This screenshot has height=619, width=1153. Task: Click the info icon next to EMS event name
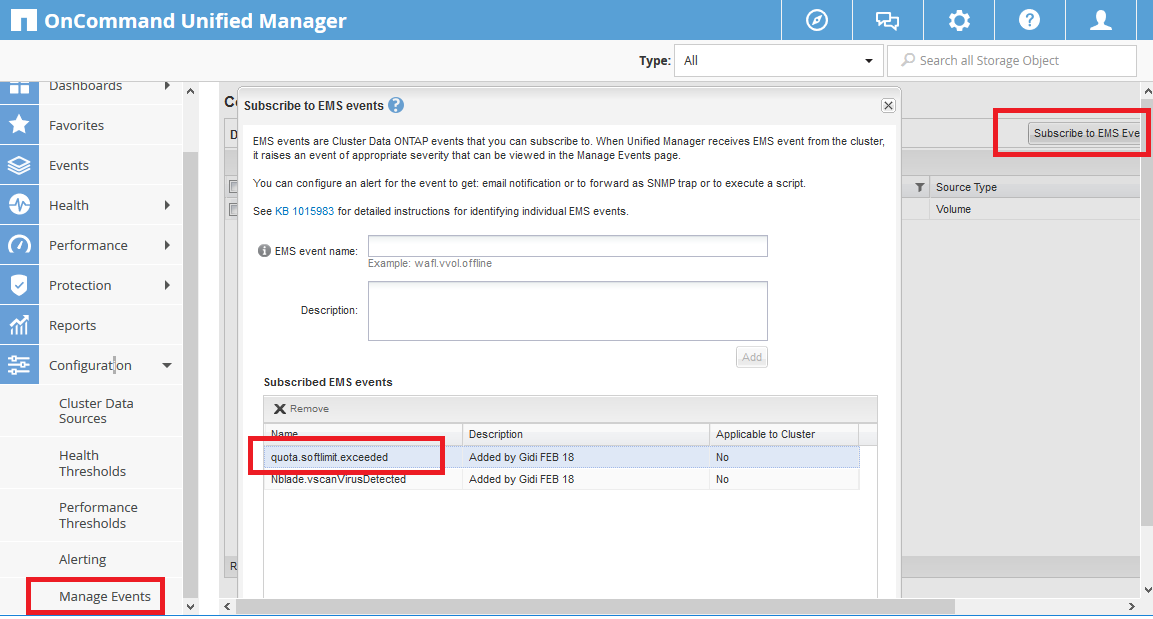point(264,251)
